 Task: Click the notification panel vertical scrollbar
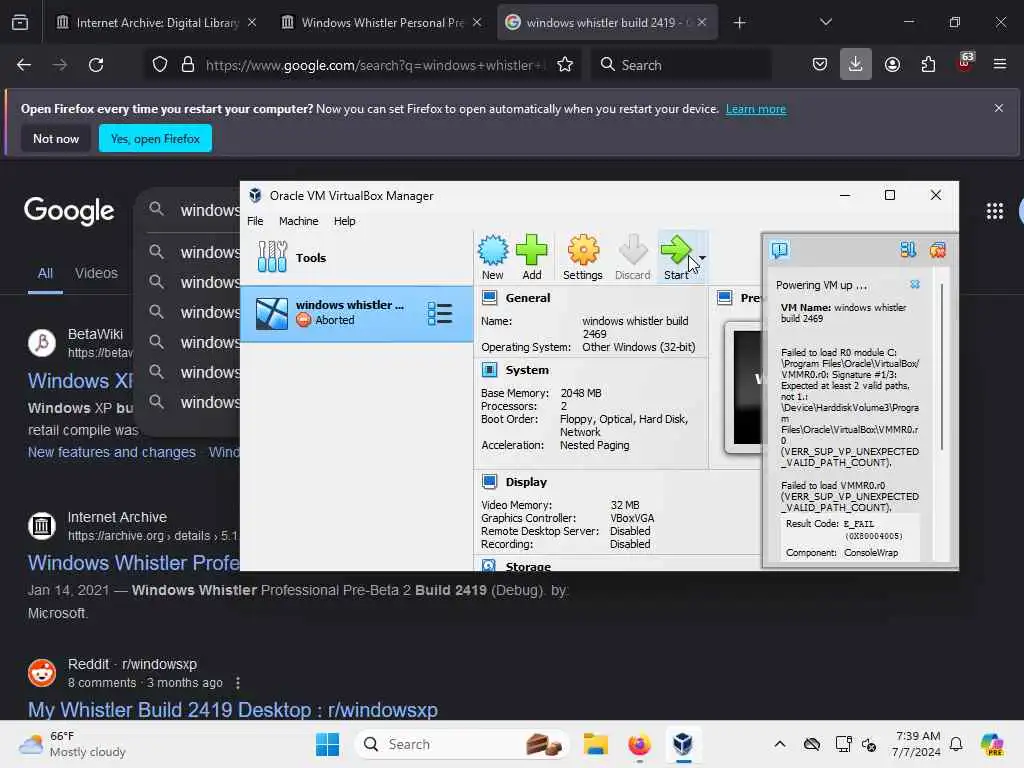942,367
